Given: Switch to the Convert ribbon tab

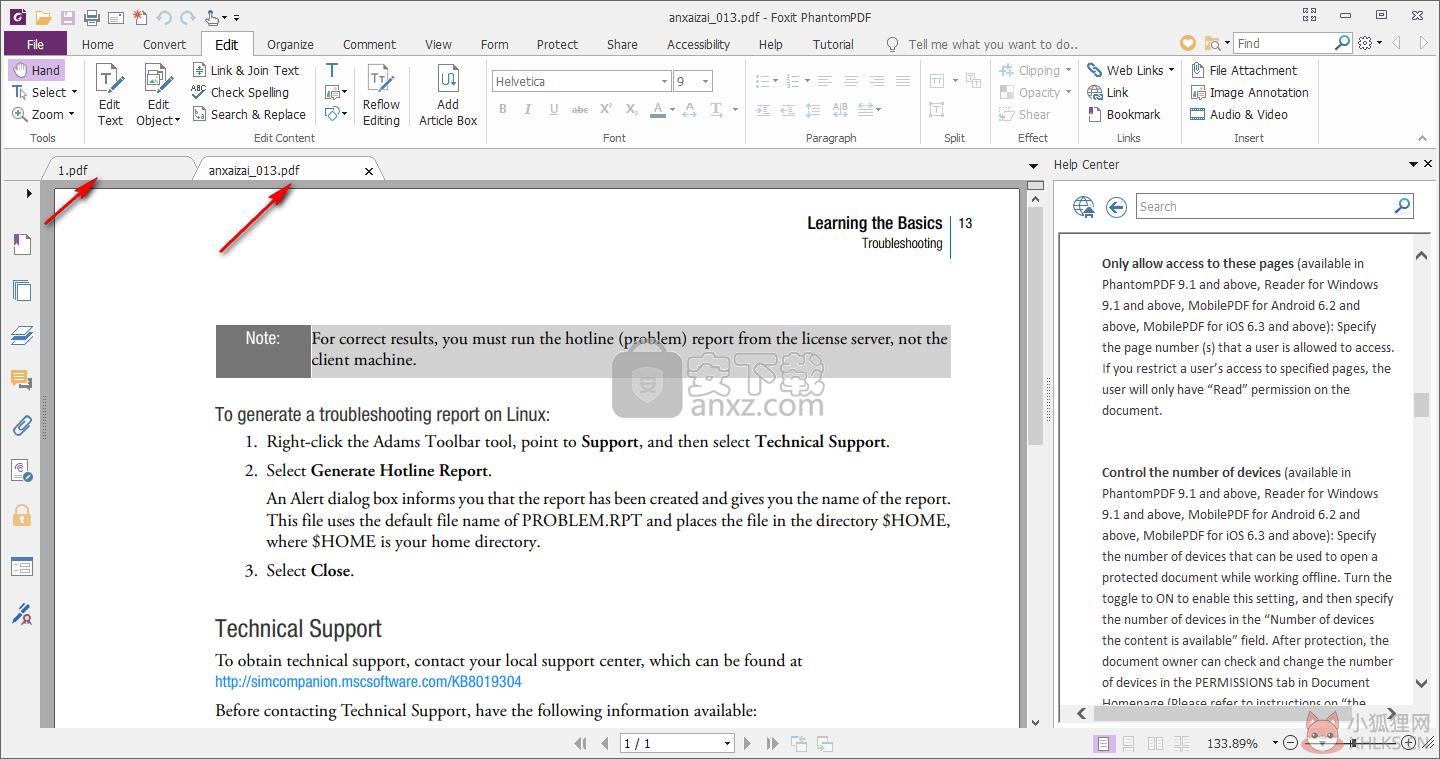Looking at the screenshot, I should [164, 44].
